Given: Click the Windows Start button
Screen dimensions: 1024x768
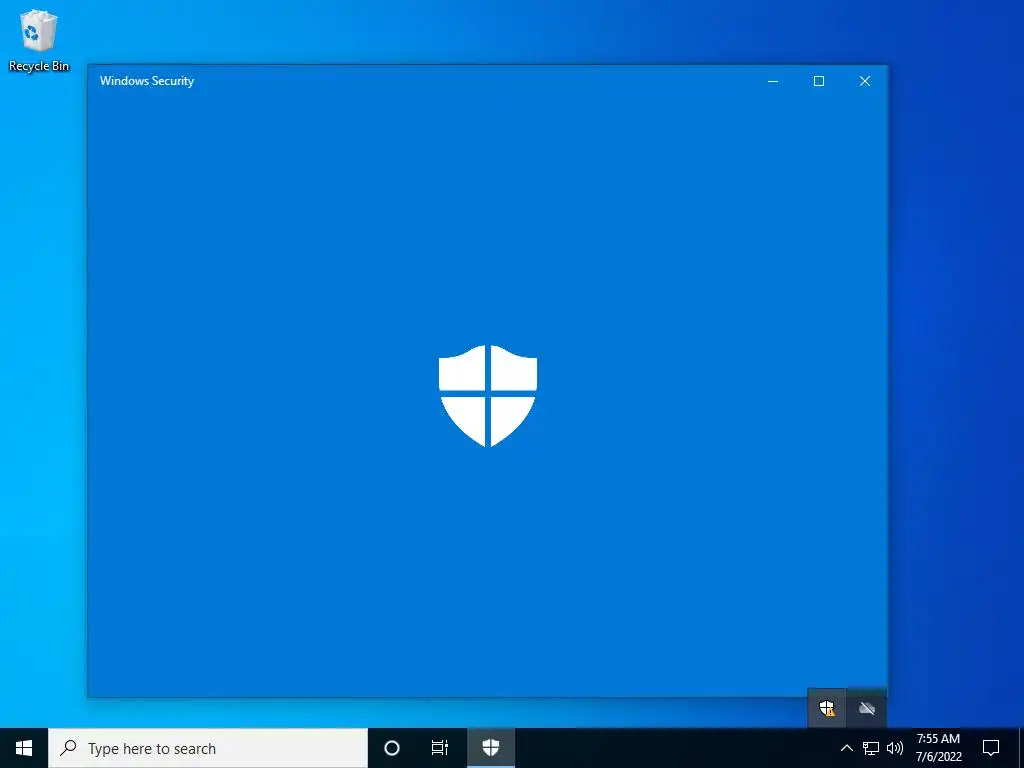Looking at the screenshot, I should coord(24,748).
